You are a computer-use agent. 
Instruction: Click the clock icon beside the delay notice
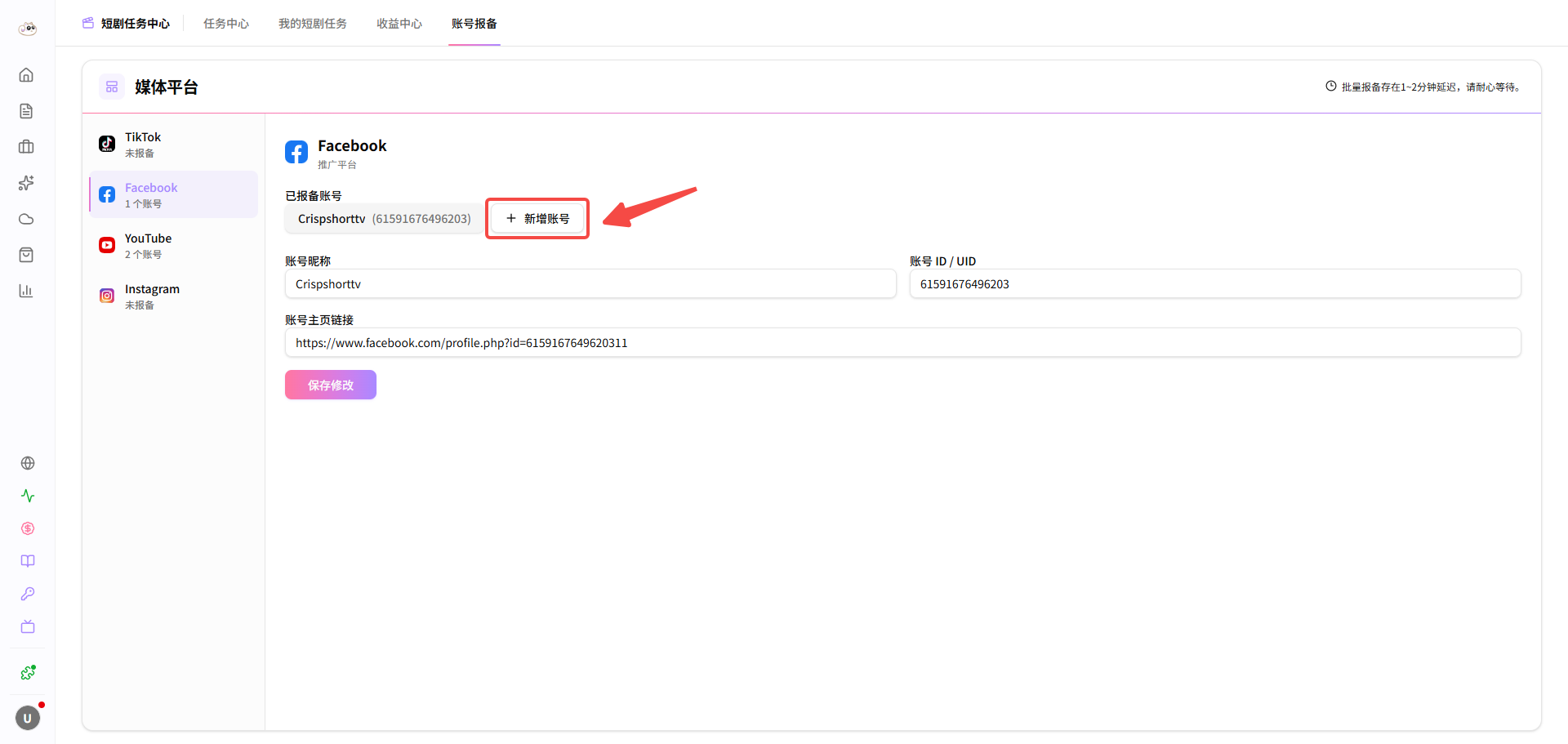(1331, 86)
